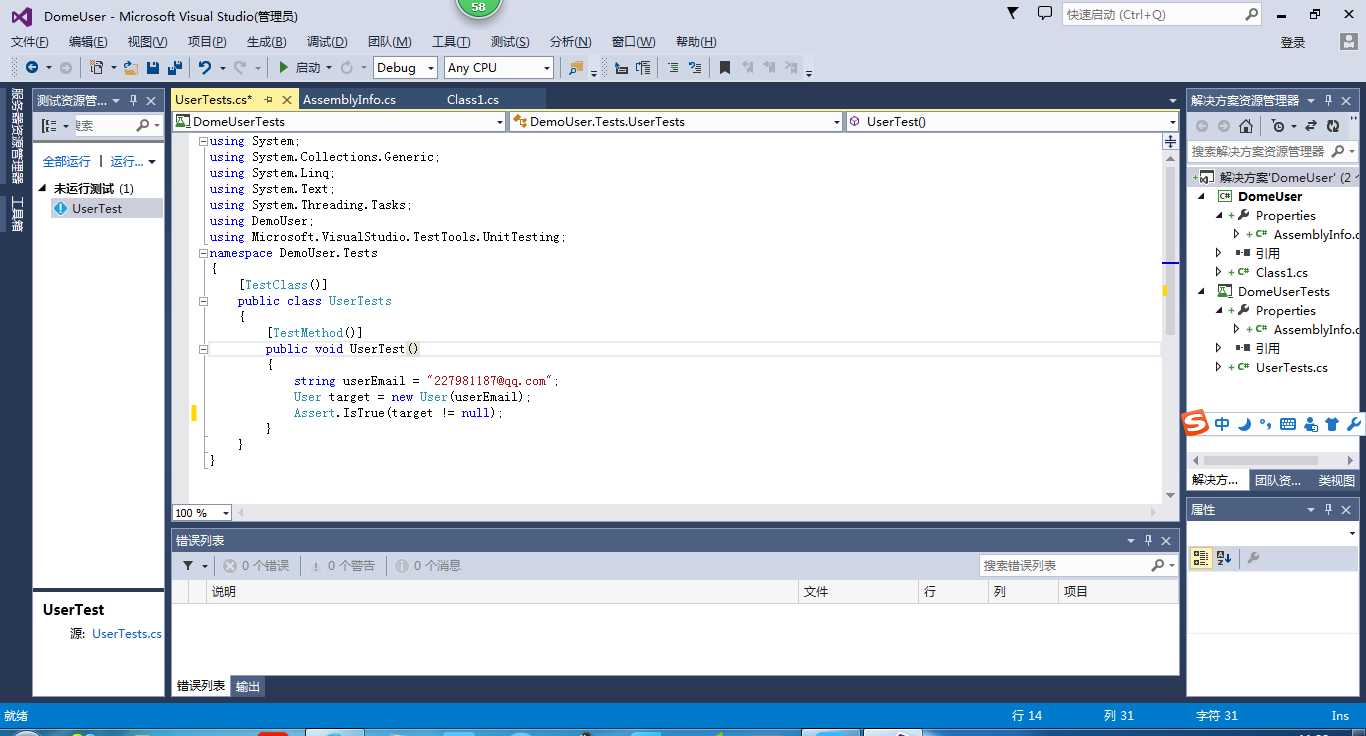Image resolution: width=1366 pixels, height=736 pixels.
Task: Open property pages wrench icon
Action: tap(1253, 558)
